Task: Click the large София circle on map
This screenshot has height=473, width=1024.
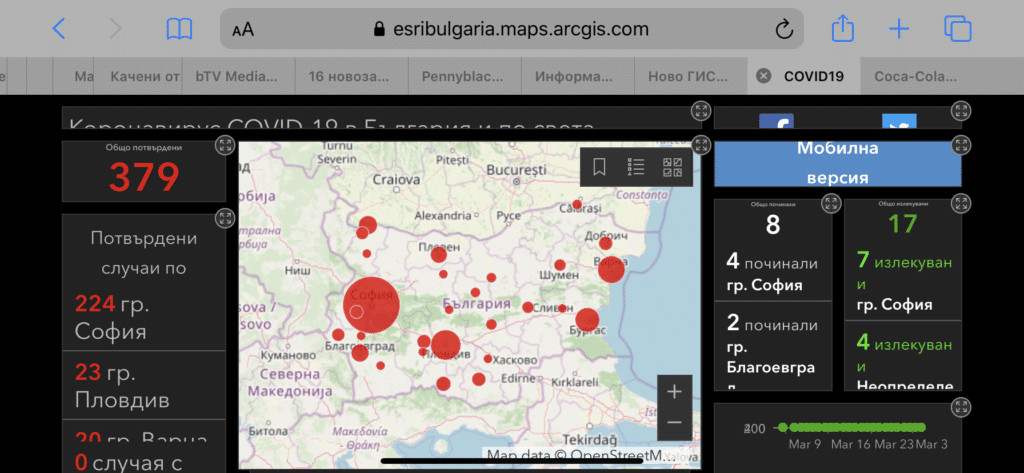Action: coord(371,304)
